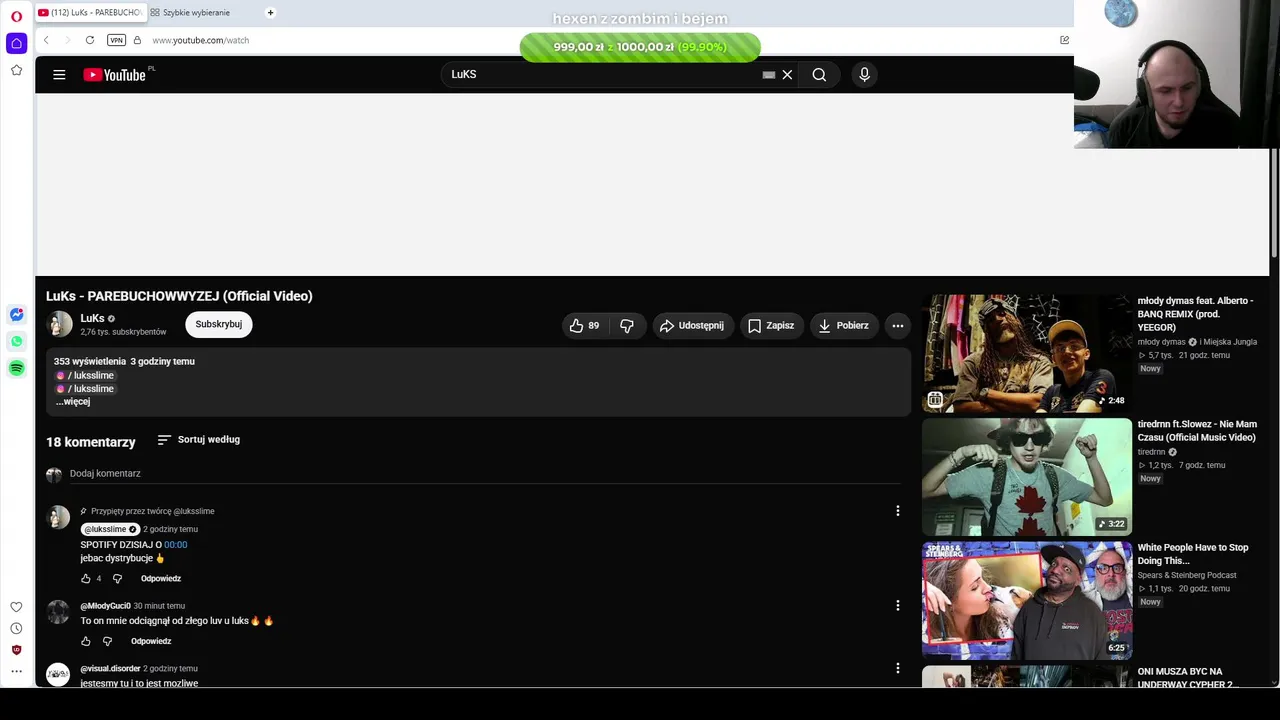The image size is (1280, 720).
Task: Open sidebar three-dots setup menu
Action: (16, 671)
